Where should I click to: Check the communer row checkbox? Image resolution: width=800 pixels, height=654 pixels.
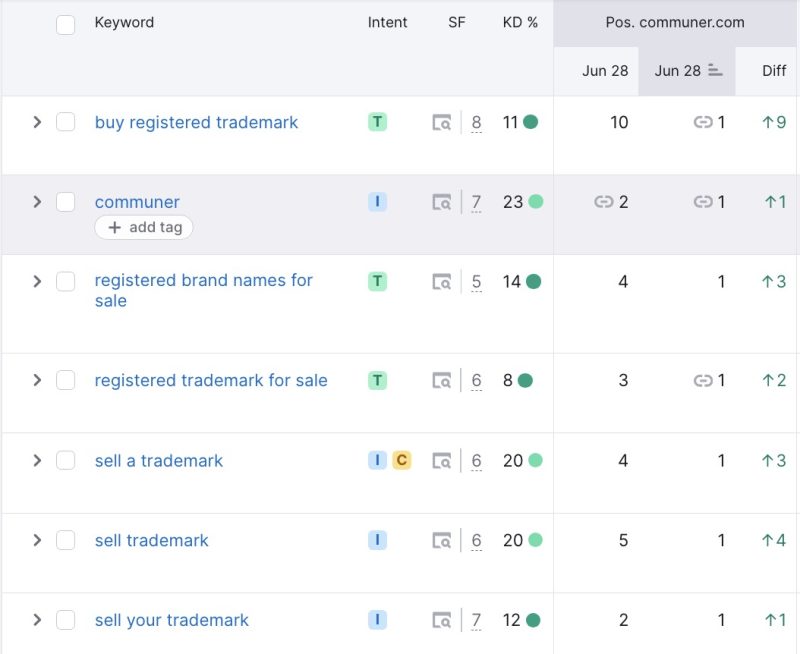(x=65, y=202)
